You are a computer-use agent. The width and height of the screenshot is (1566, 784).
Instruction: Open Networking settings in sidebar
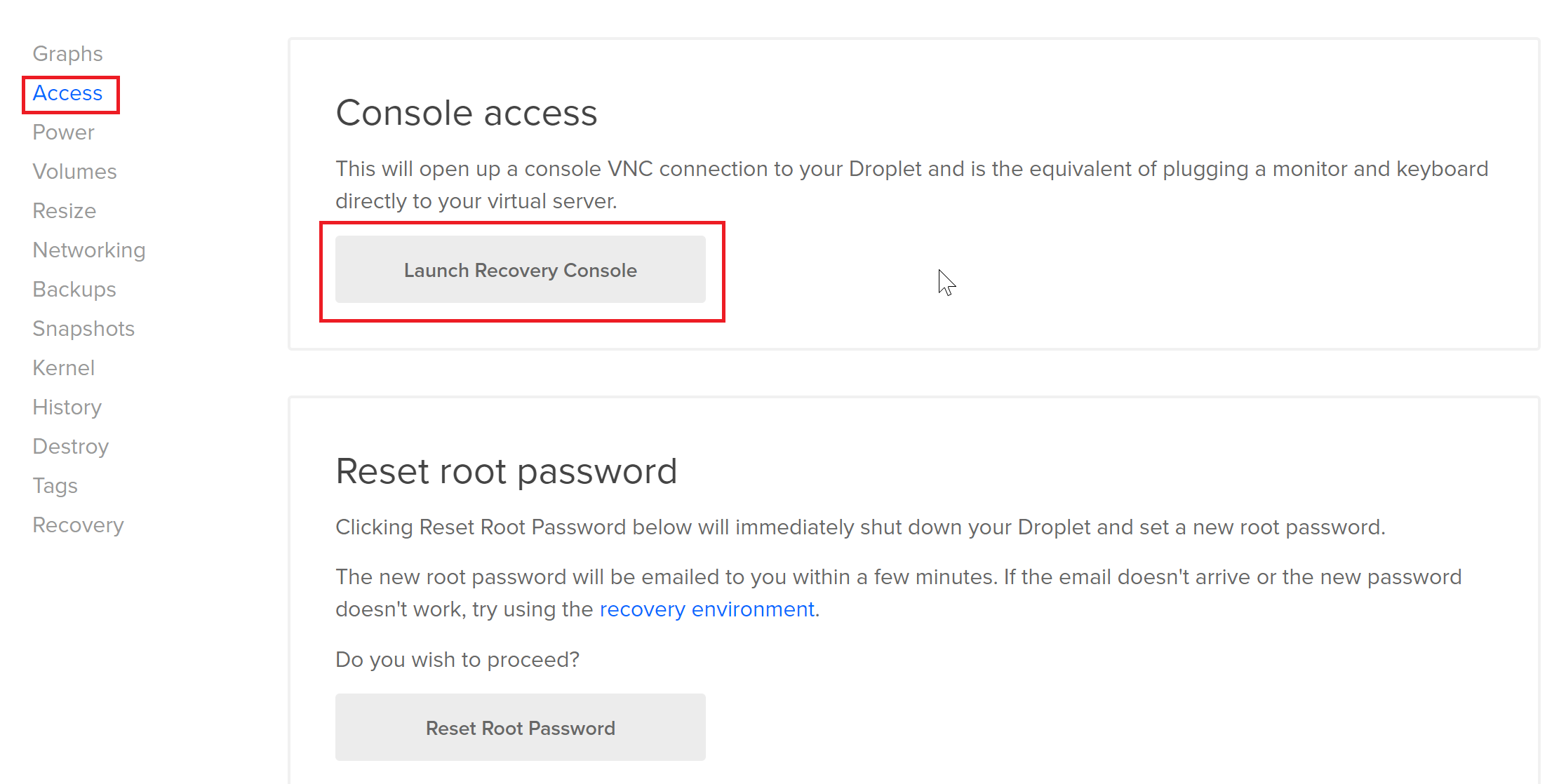pyautogui.click(x=88, y=250)
